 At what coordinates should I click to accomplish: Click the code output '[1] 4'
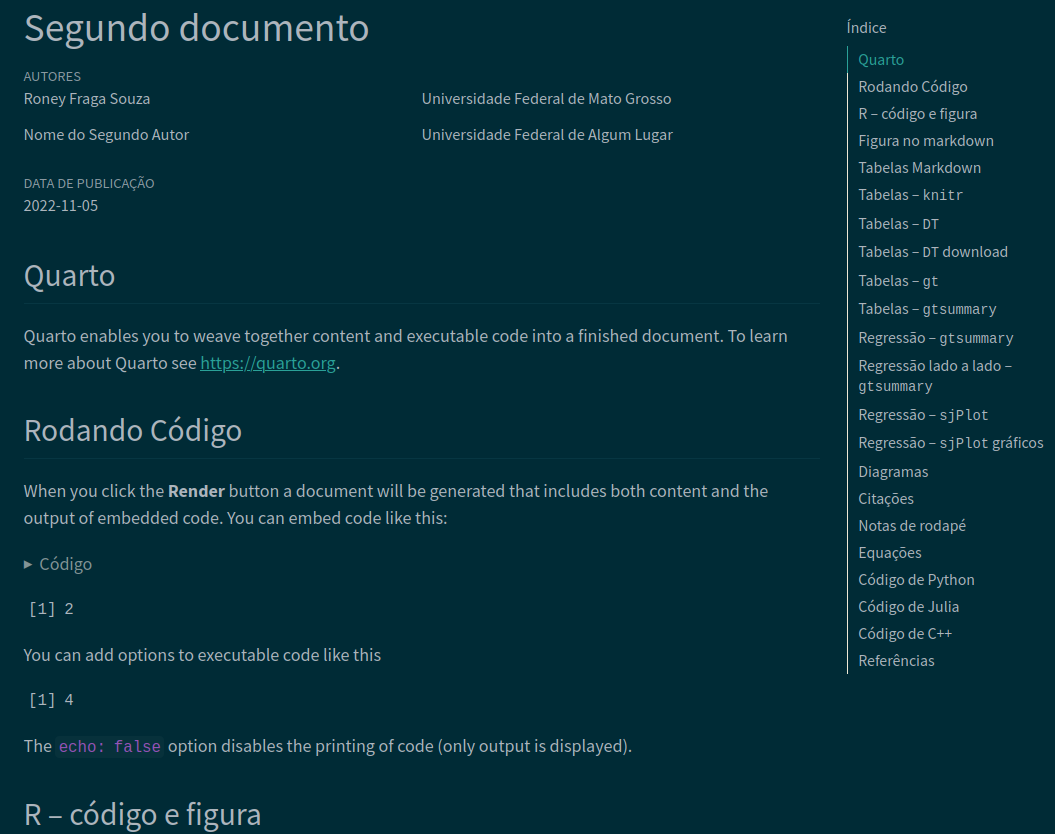(51, 700)
